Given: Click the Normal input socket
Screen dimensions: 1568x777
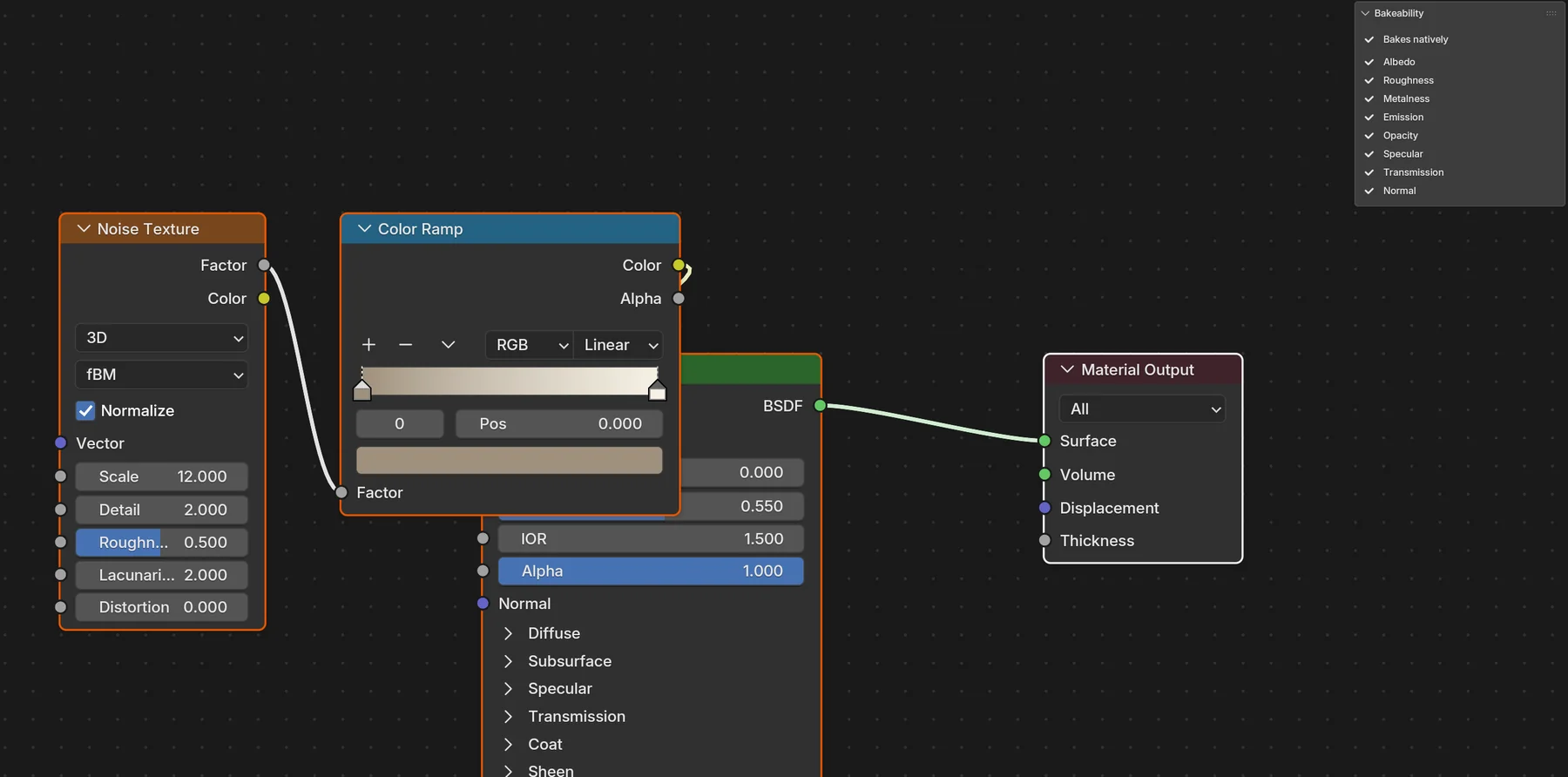Looking at the screenshot, I should [483, 603].
